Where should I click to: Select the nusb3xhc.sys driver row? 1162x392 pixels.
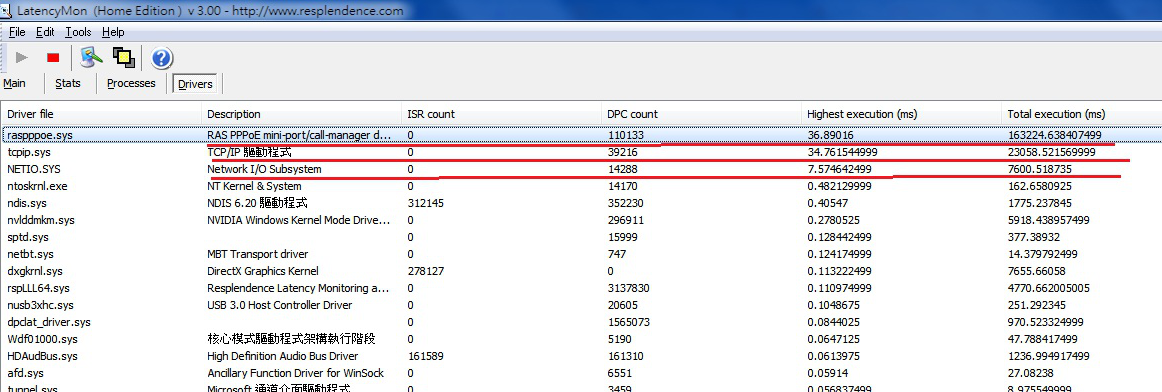click(x=581, y=305)
